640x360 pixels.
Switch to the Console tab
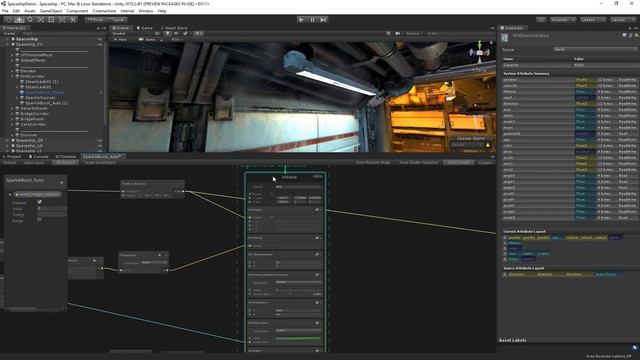38,156
